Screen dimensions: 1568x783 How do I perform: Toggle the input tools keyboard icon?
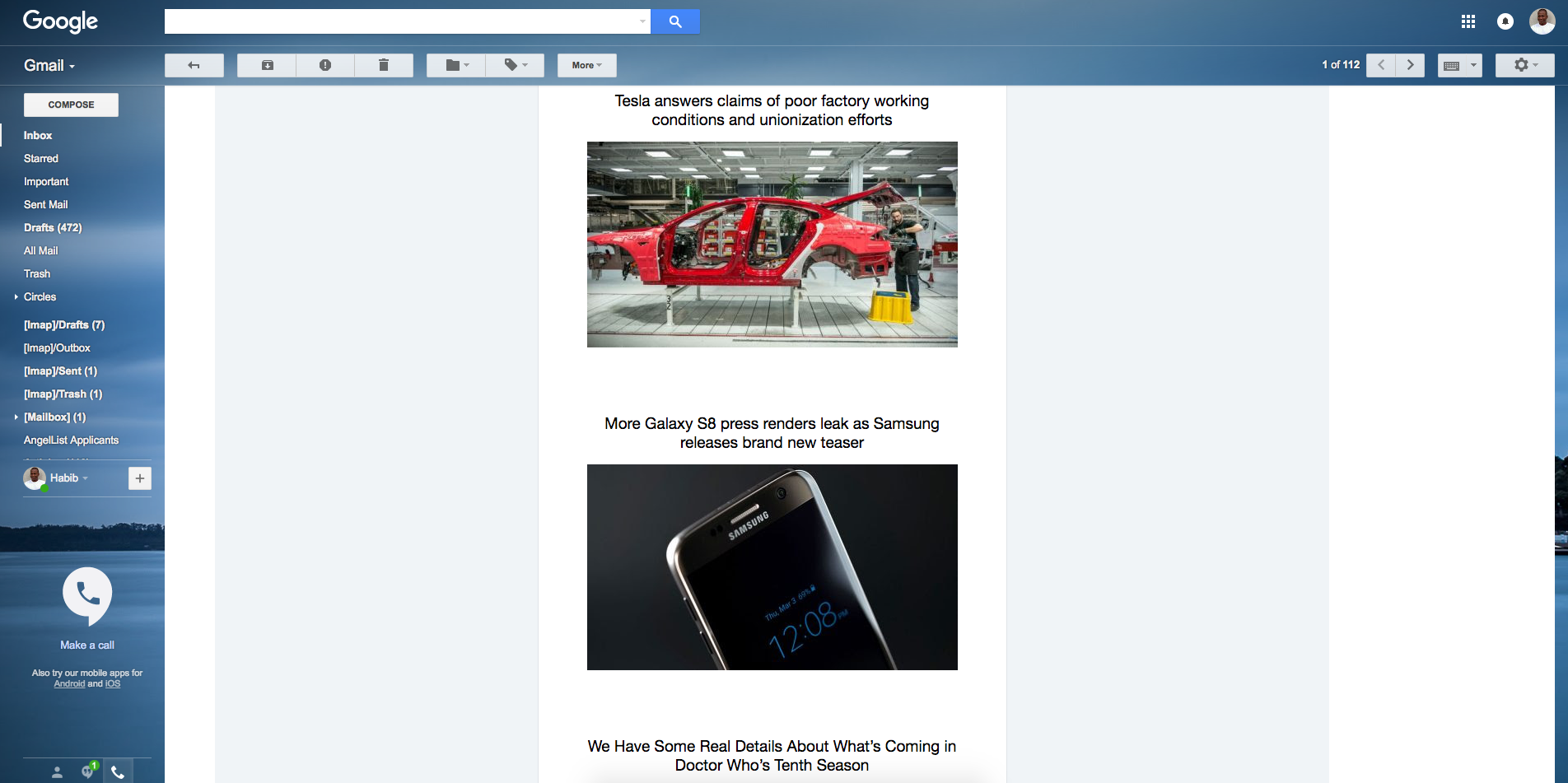click(x=1452, y=65)
